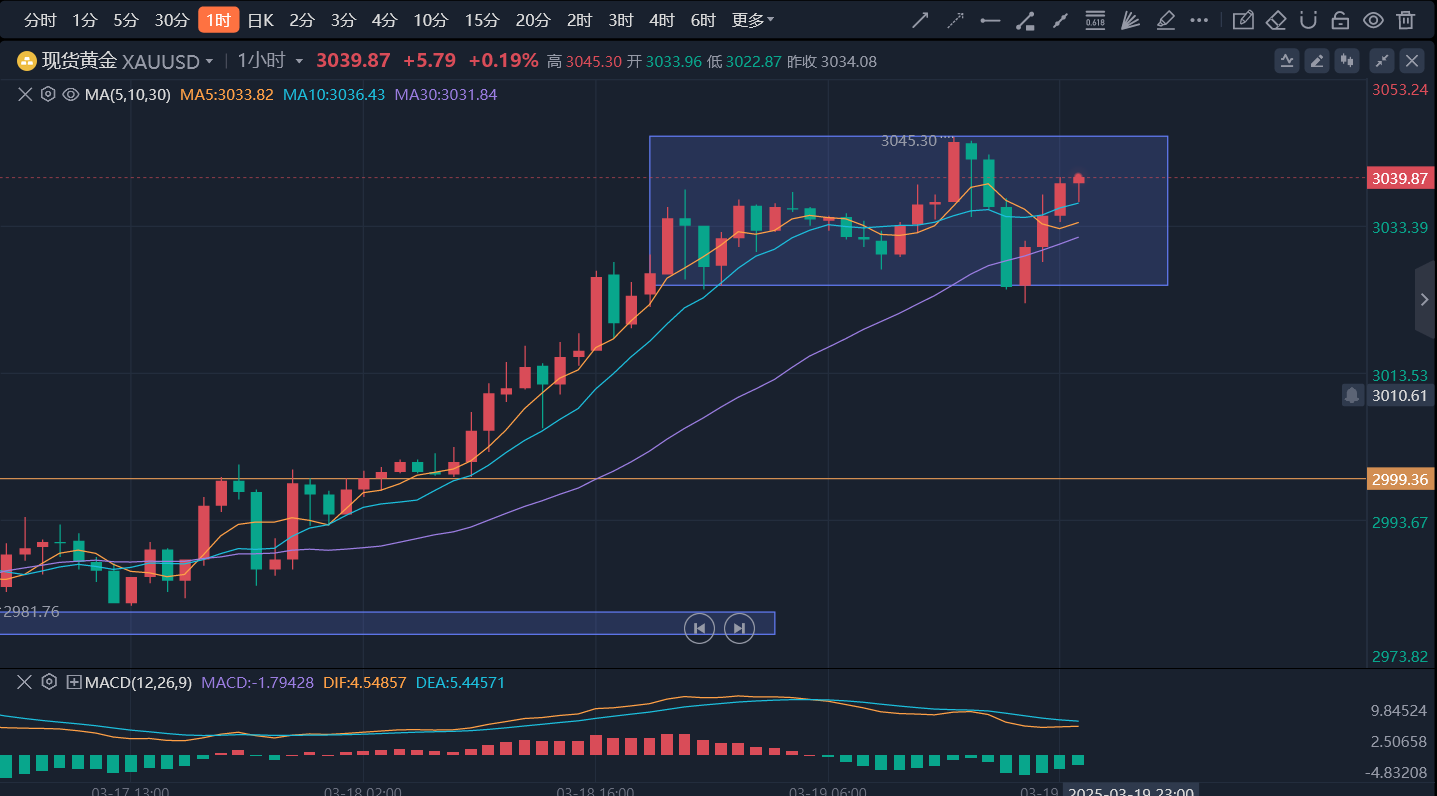Switch to 3时 timeframe

click(x=620, y=20)
